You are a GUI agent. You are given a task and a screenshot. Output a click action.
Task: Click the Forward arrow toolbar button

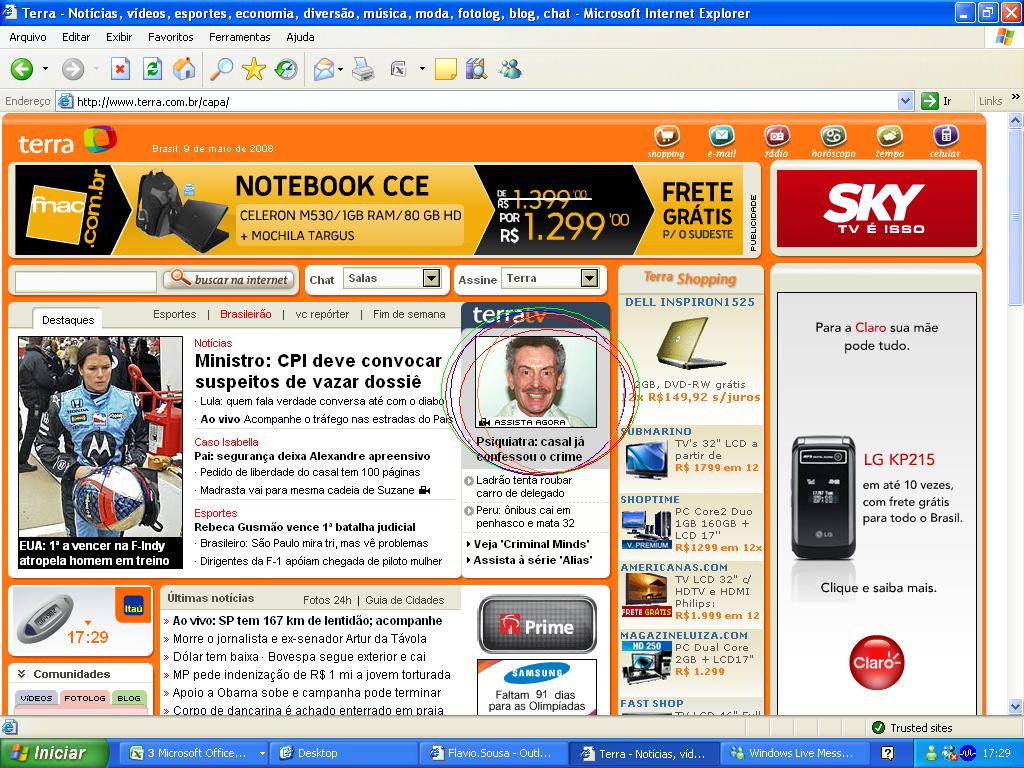72,69
